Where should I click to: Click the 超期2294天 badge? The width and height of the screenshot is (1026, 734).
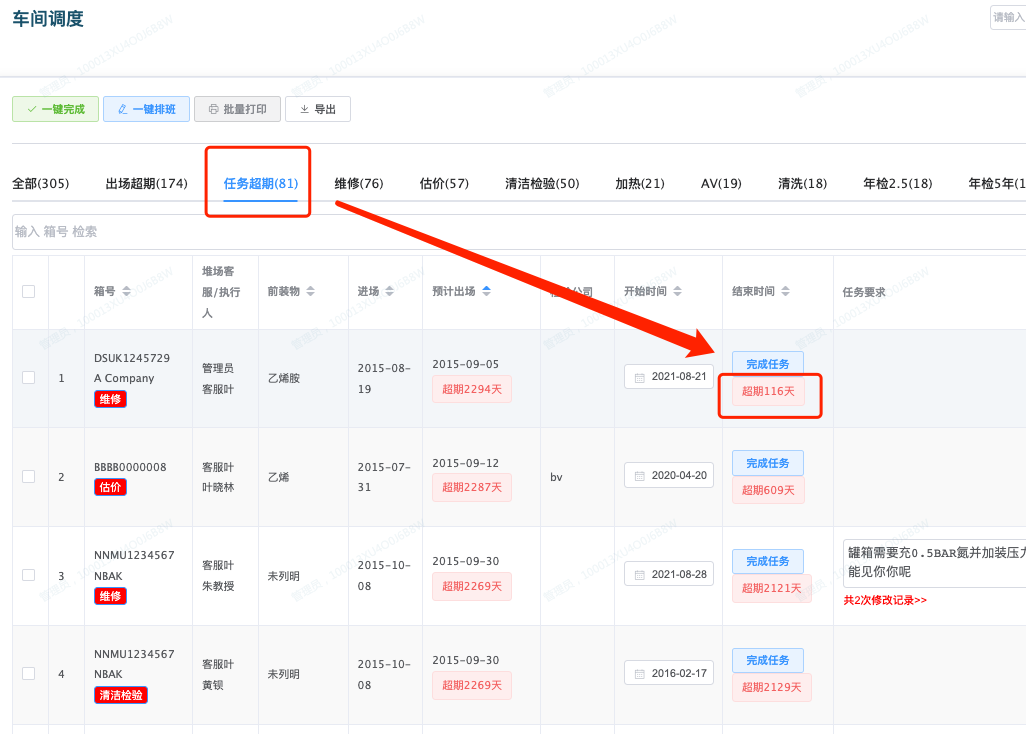[x=472, y=389]
